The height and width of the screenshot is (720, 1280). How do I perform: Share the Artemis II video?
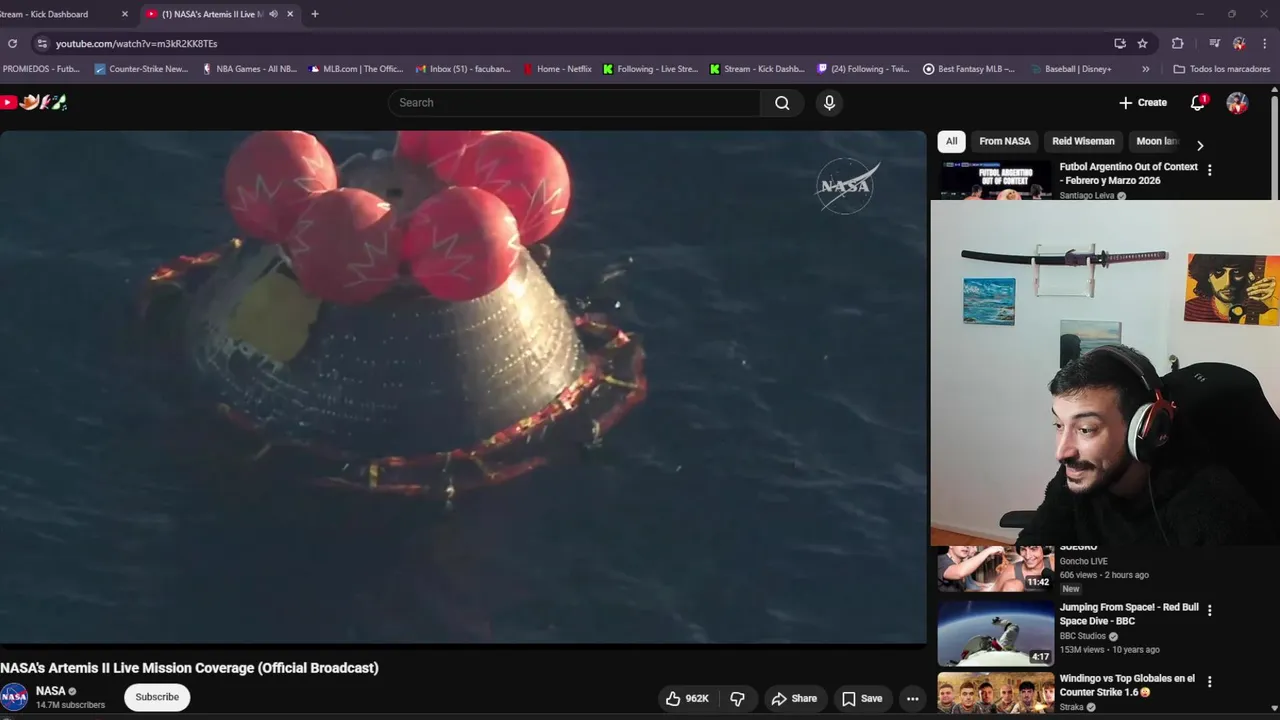[794, 699]
